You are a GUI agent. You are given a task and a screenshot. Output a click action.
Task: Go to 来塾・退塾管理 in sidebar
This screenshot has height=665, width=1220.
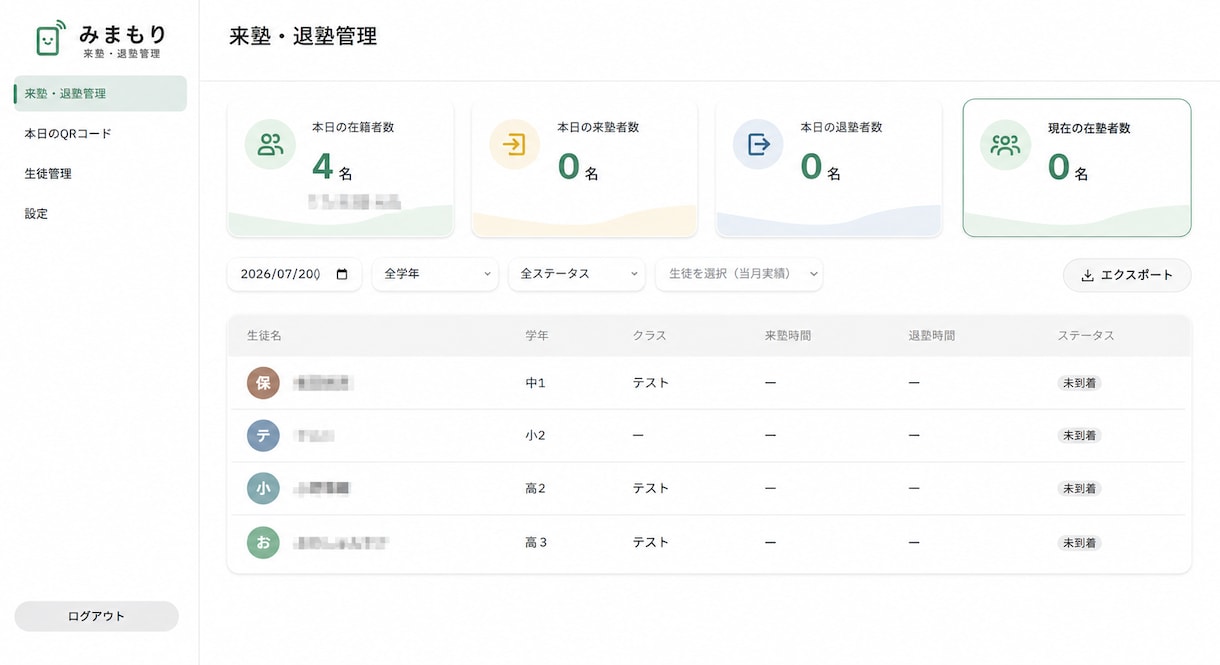click(100, 93)
